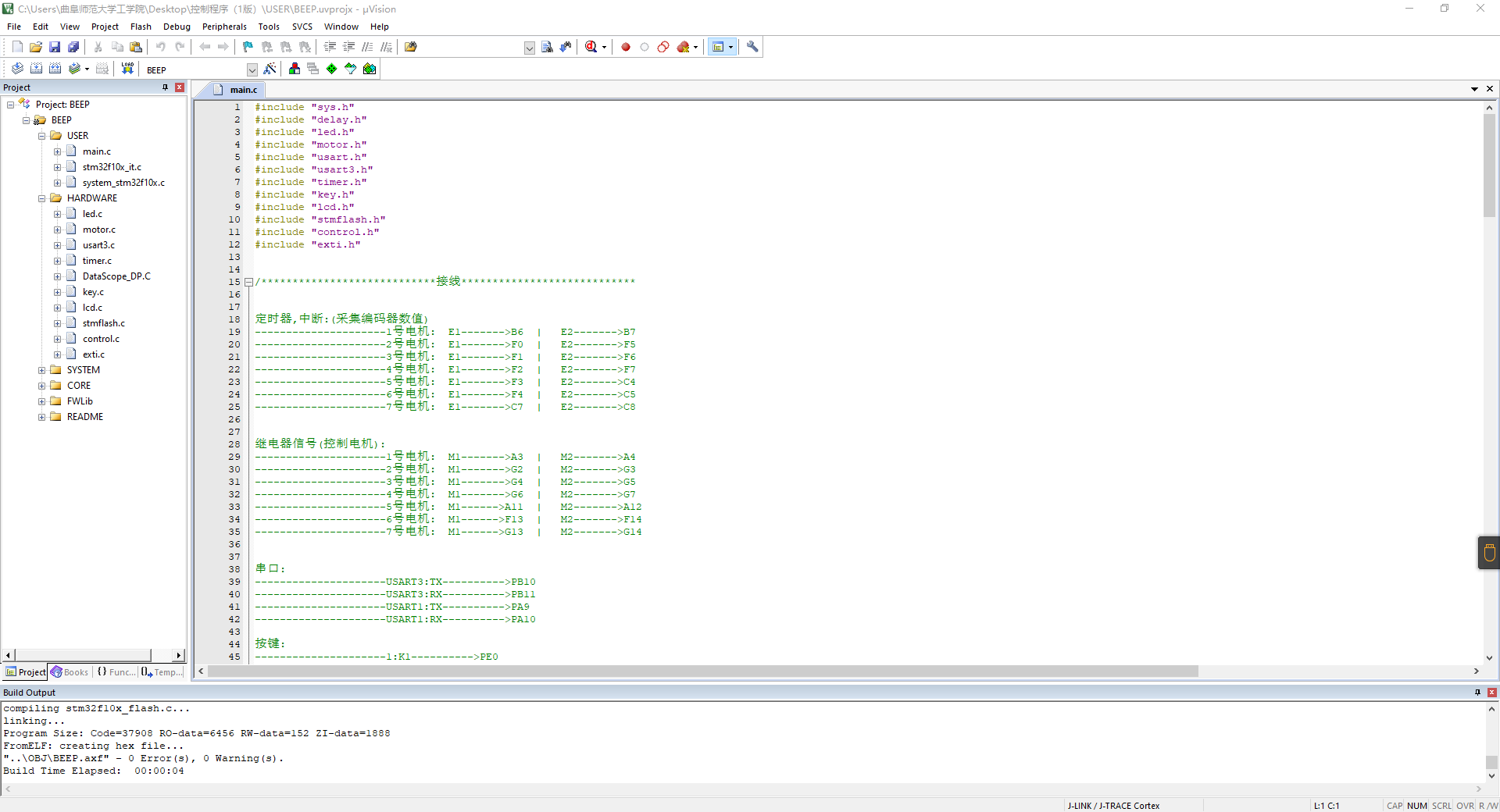1500x812 pixels.
Task: Open Find in Files dialog
Action: pyautogui.click(x=412, y=47)
